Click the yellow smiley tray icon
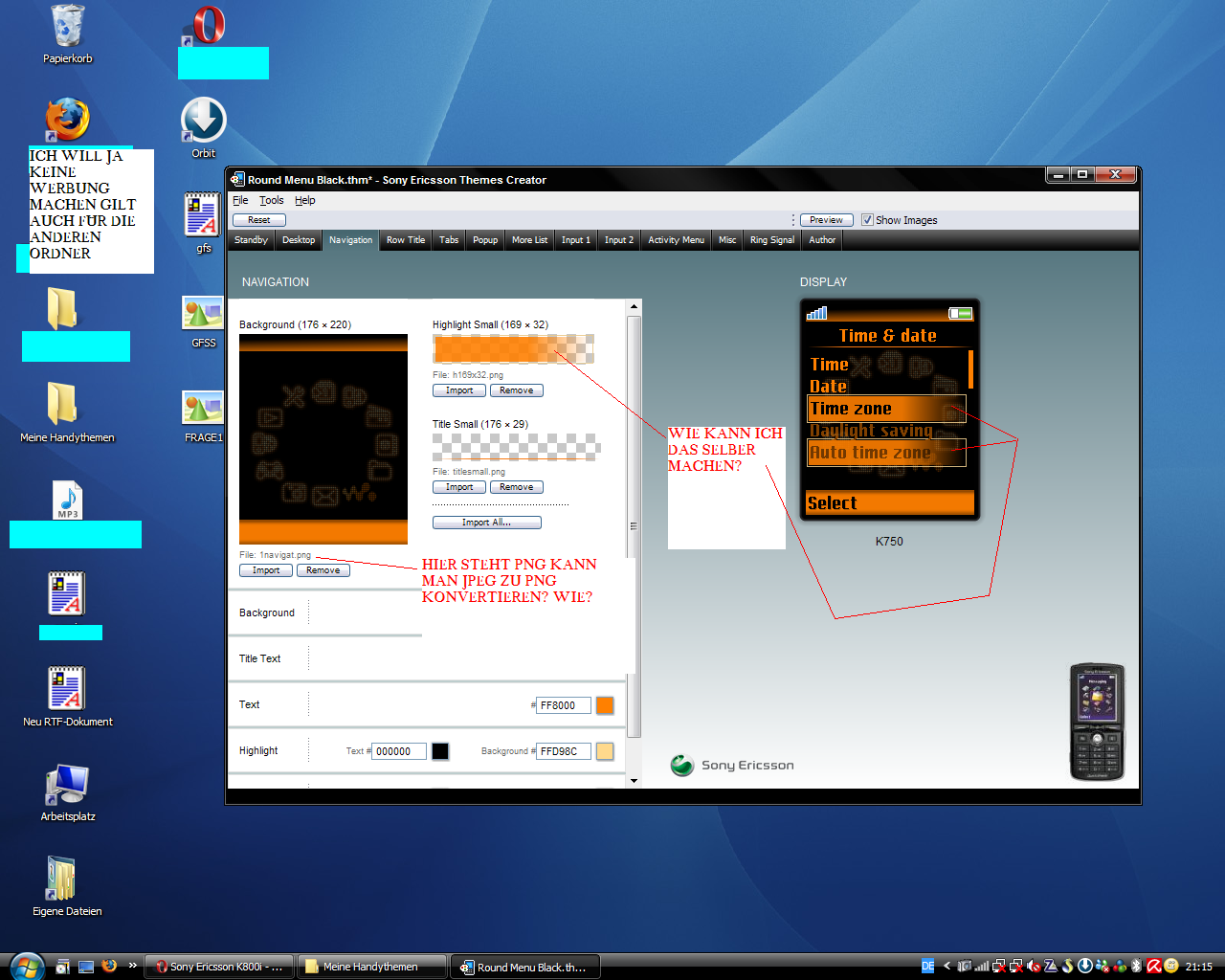The width and height of the screenshot is (1225, 980). 1170,967
